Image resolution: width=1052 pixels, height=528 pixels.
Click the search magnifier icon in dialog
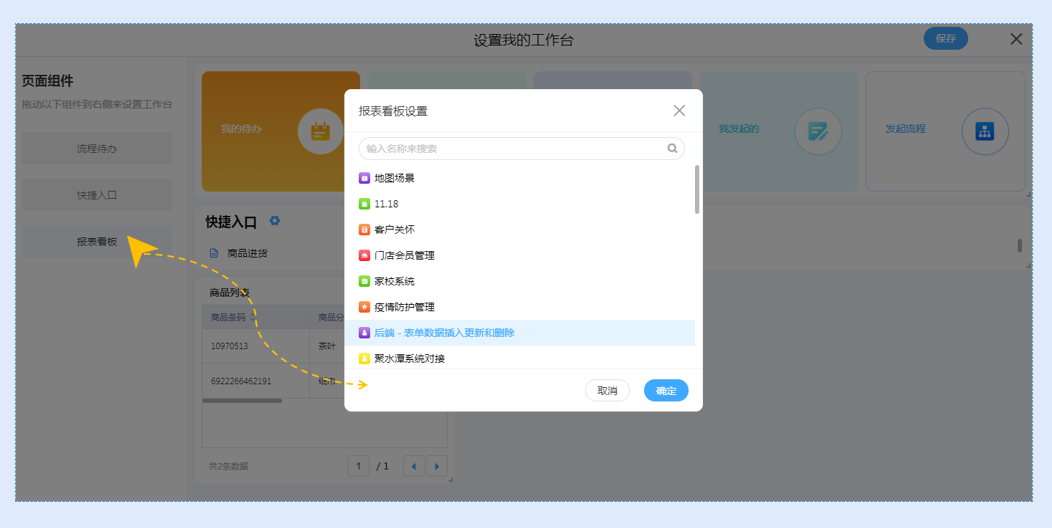[673, 149]
